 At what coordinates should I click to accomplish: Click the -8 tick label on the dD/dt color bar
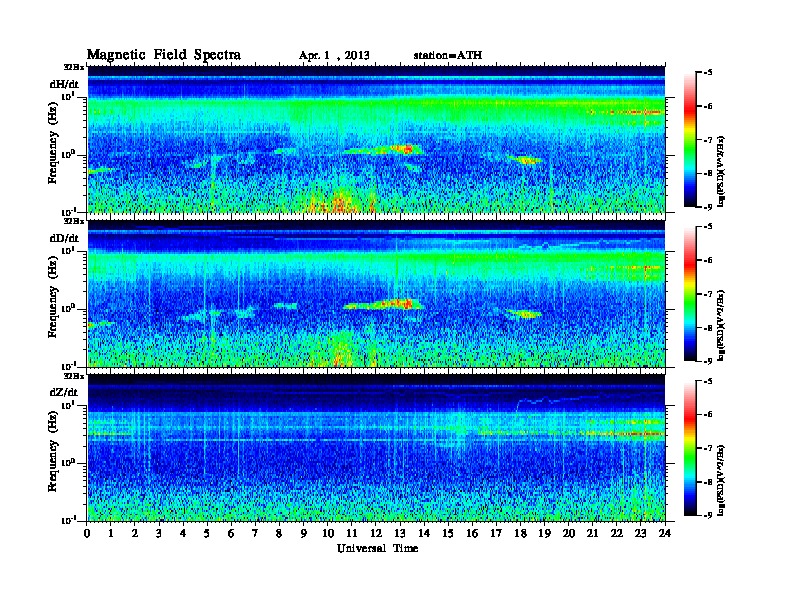[x=707, y=327]
